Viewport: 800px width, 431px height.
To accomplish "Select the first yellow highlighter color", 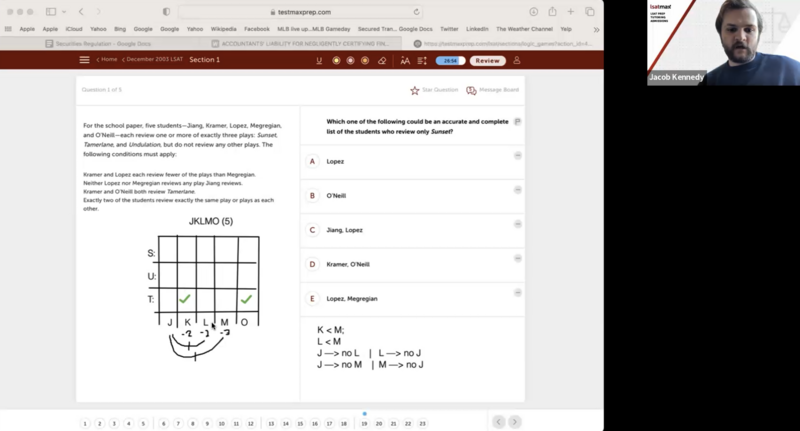I will (336, 61).
